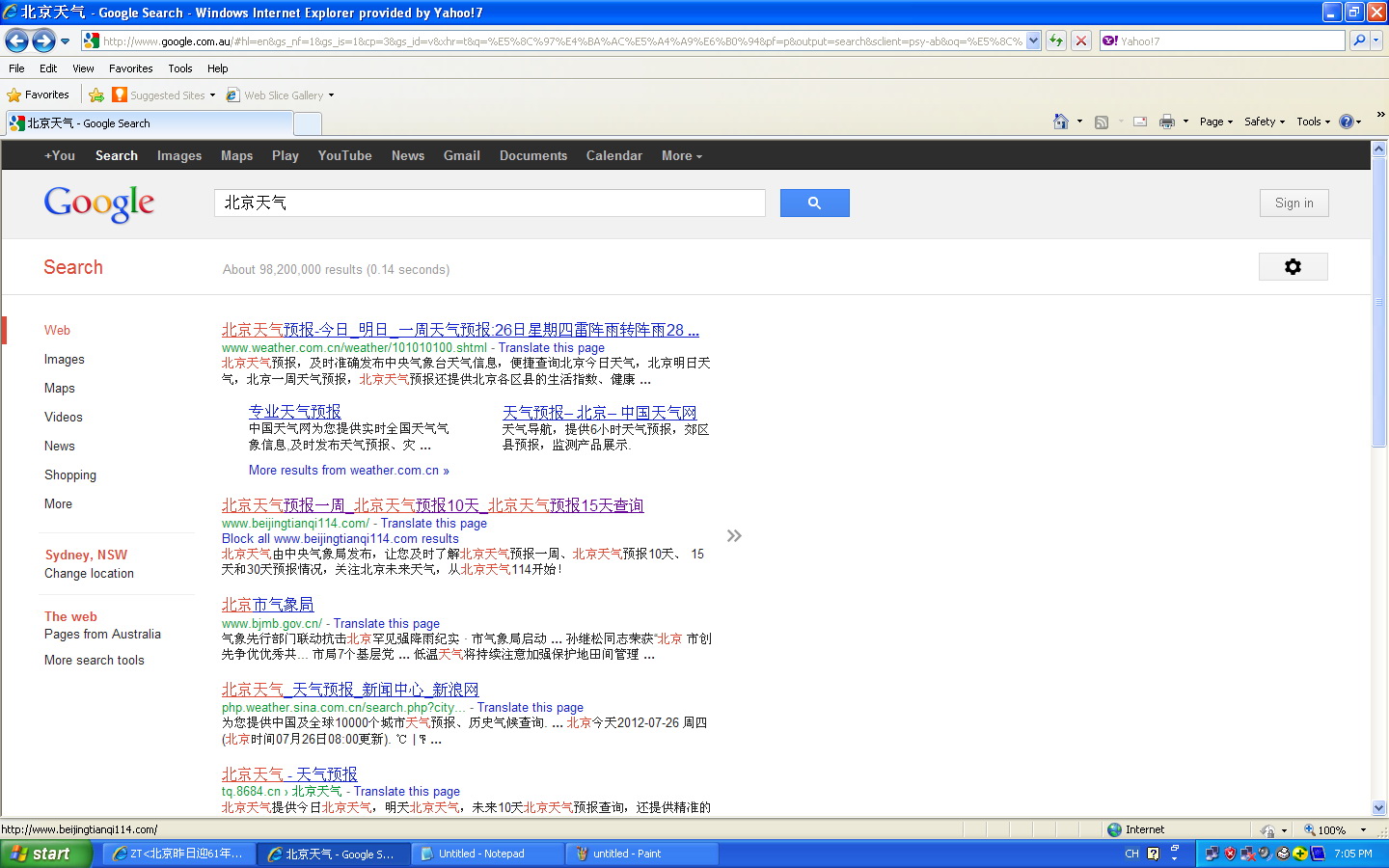The height and width of the screenshot is (868, 1389).
Task: Click the Print icon in command bar
Action: coord(1167,122)
